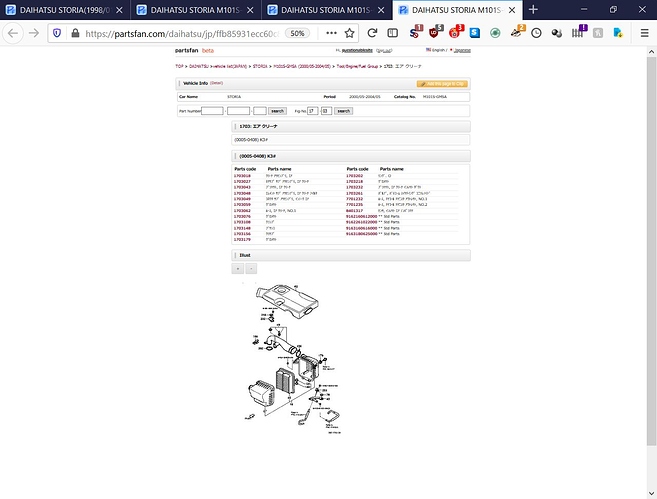Open the page actions three-dot menu
This screenshot has width=657, height=499.
pyautogui.click(x=331, y=33)
